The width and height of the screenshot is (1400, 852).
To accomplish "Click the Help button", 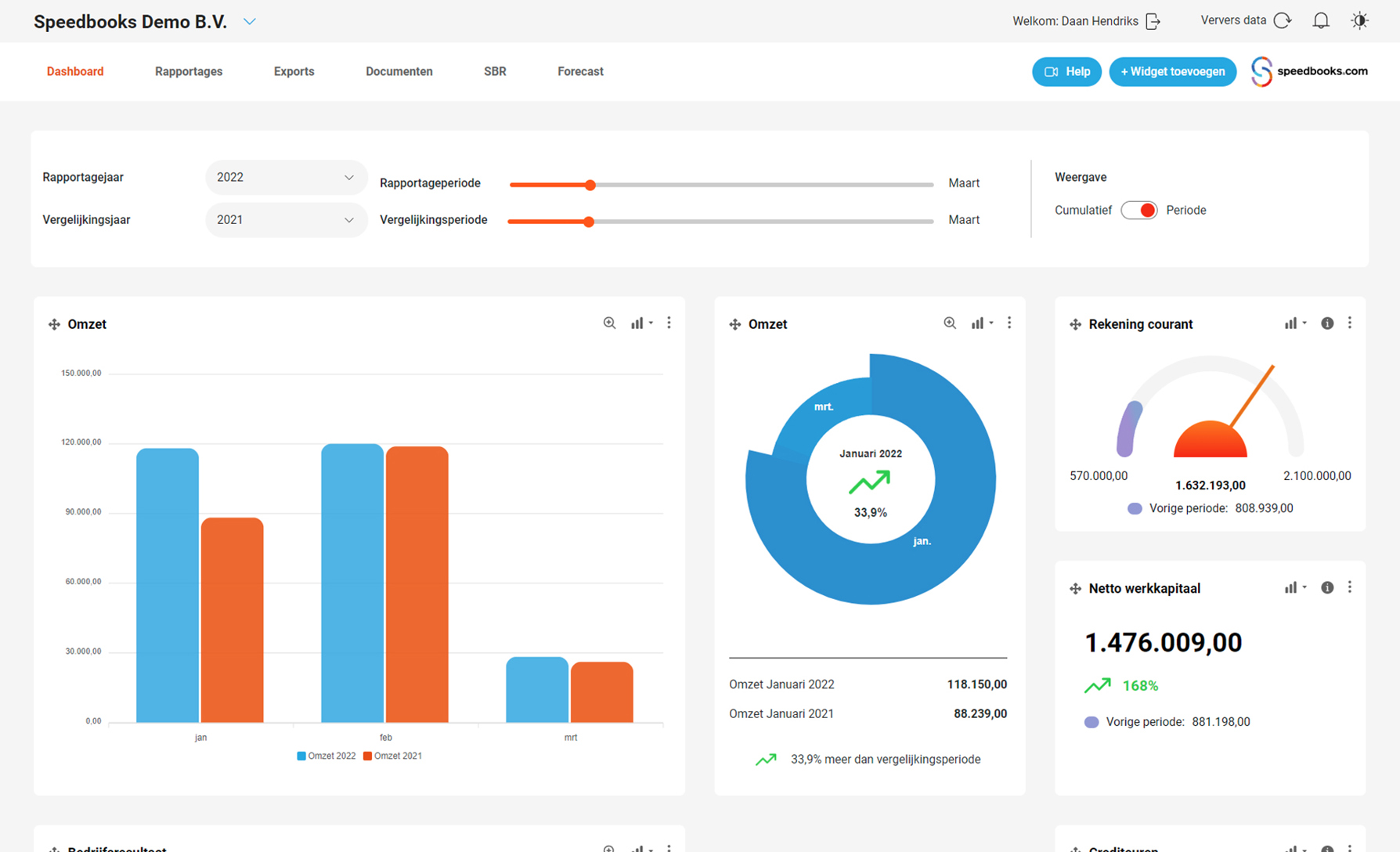I will coord(1066,71).
